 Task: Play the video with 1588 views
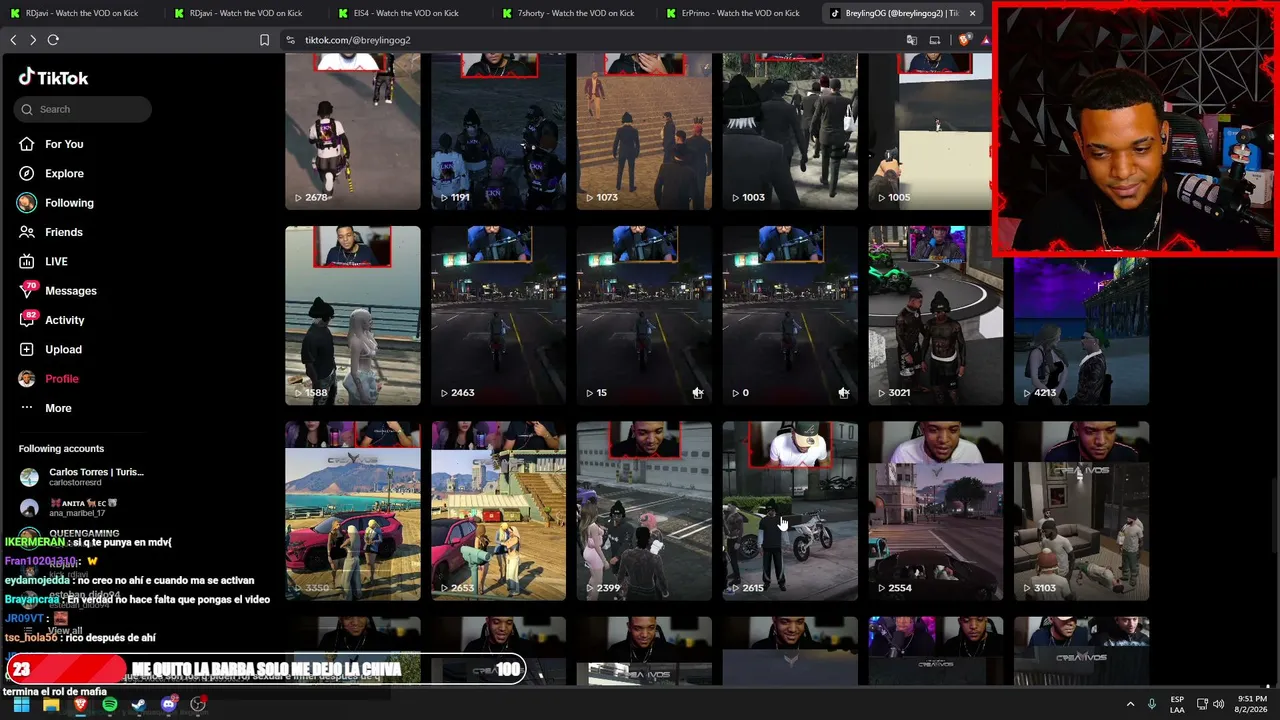(x=353, y=315)
